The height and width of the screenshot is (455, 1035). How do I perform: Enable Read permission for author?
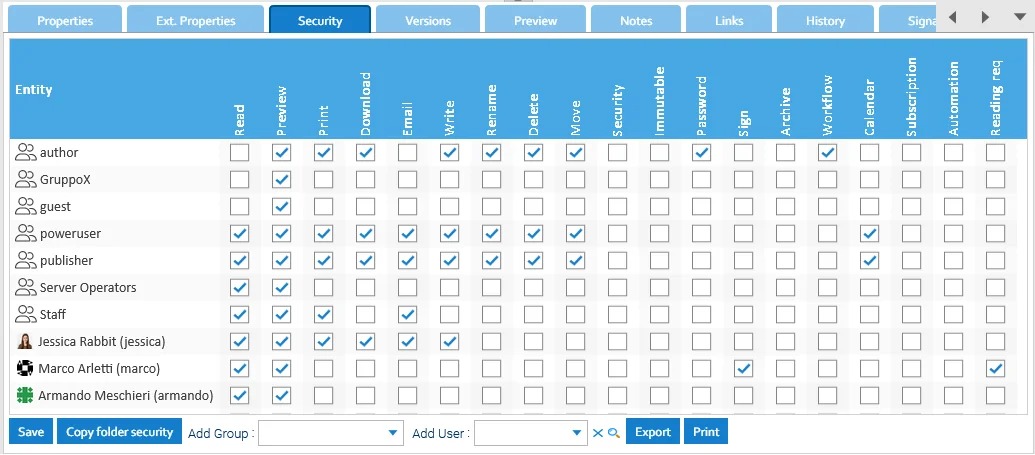point(240,153)
